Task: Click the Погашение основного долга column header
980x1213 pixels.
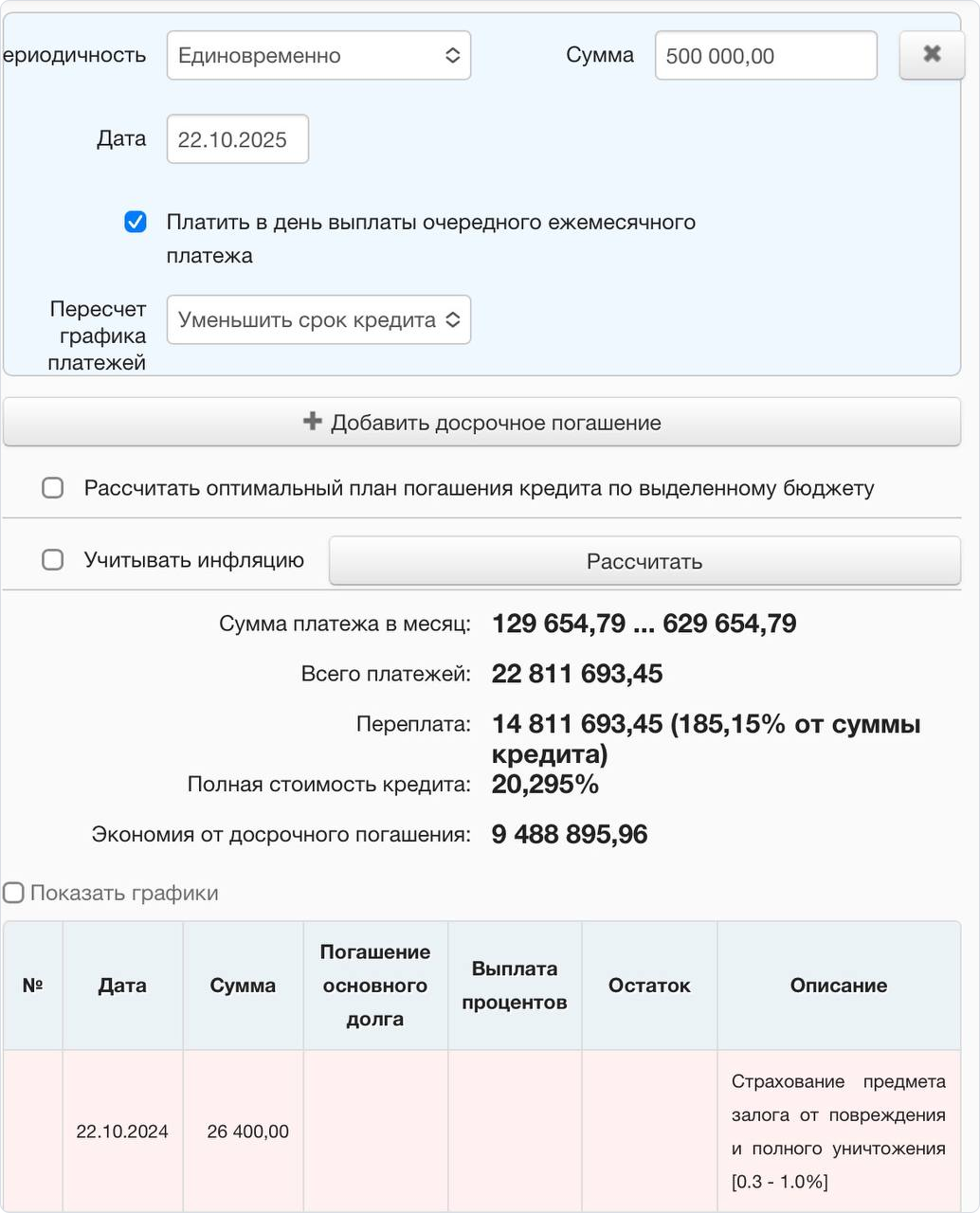Action: (x=375, y=986)
